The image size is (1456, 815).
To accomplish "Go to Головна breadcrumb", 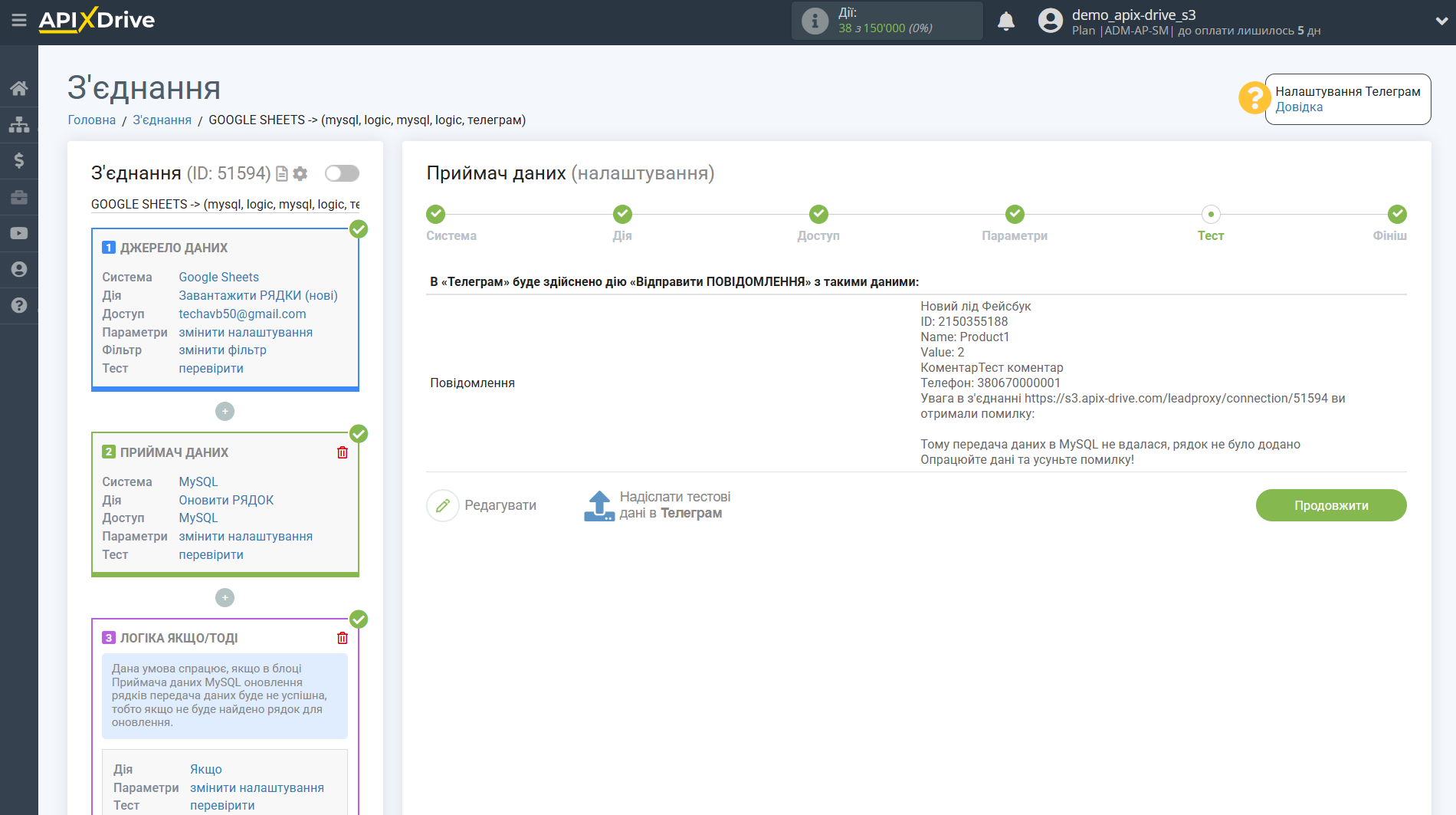I will coord(92,120).
